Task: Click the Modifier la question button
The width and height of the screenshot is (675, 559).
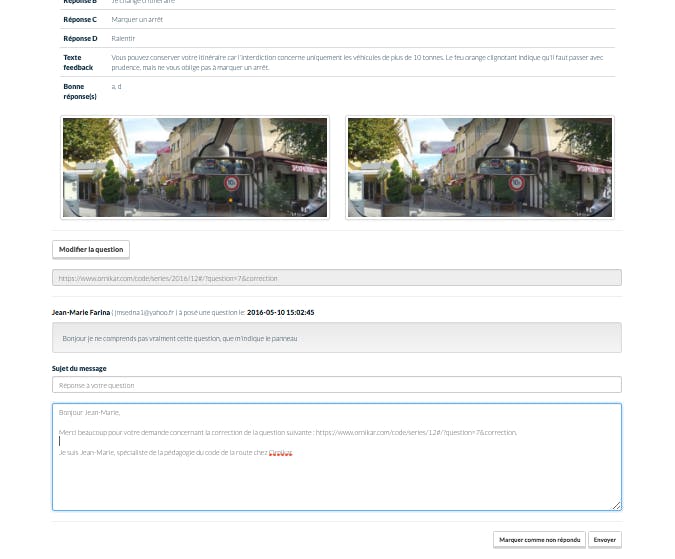Action: [91, 250]
